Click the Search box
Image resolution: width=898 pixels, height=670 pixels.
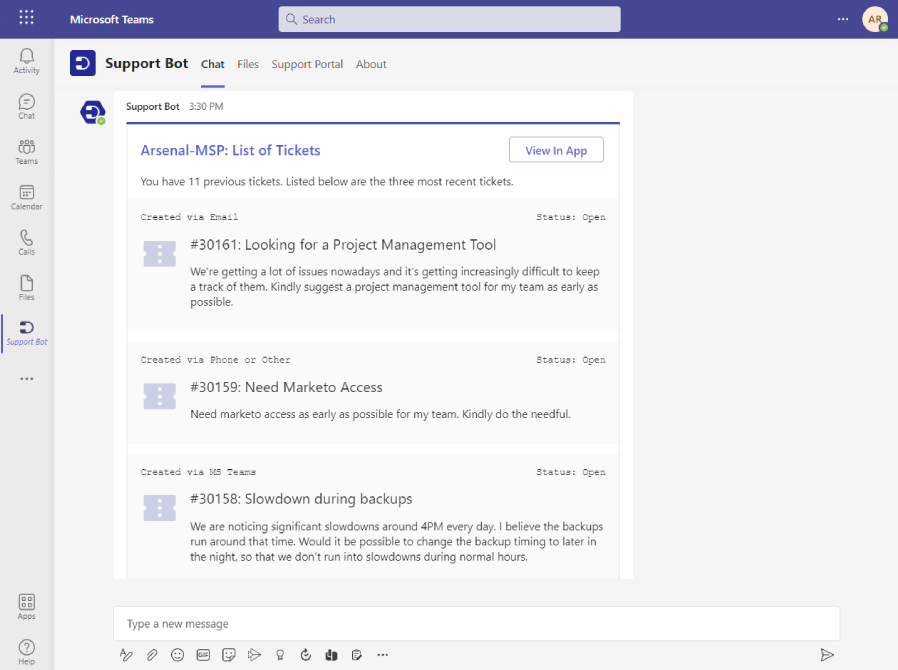point(450,19)
